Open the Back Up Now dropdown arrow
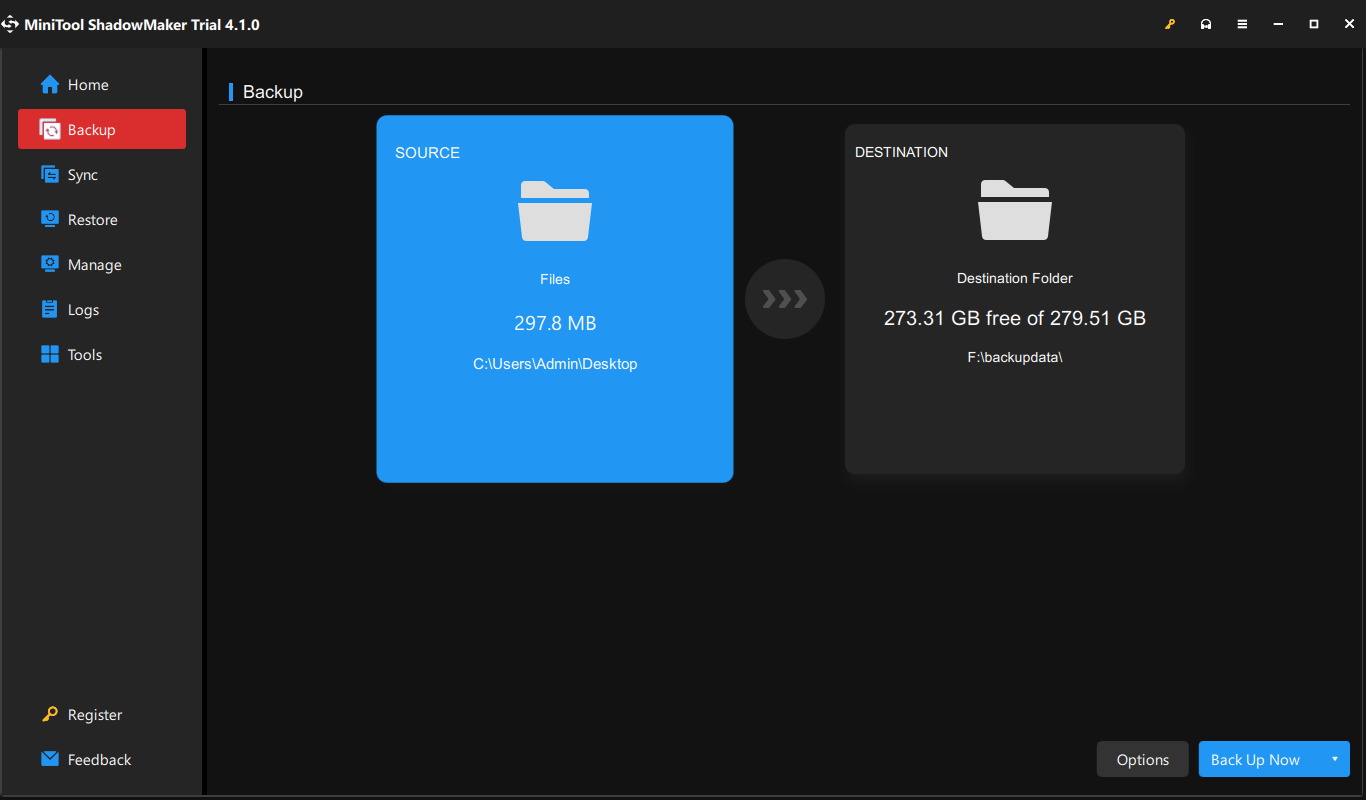The width and height of the screenshot is (1366, 800). pos(1334,759)
